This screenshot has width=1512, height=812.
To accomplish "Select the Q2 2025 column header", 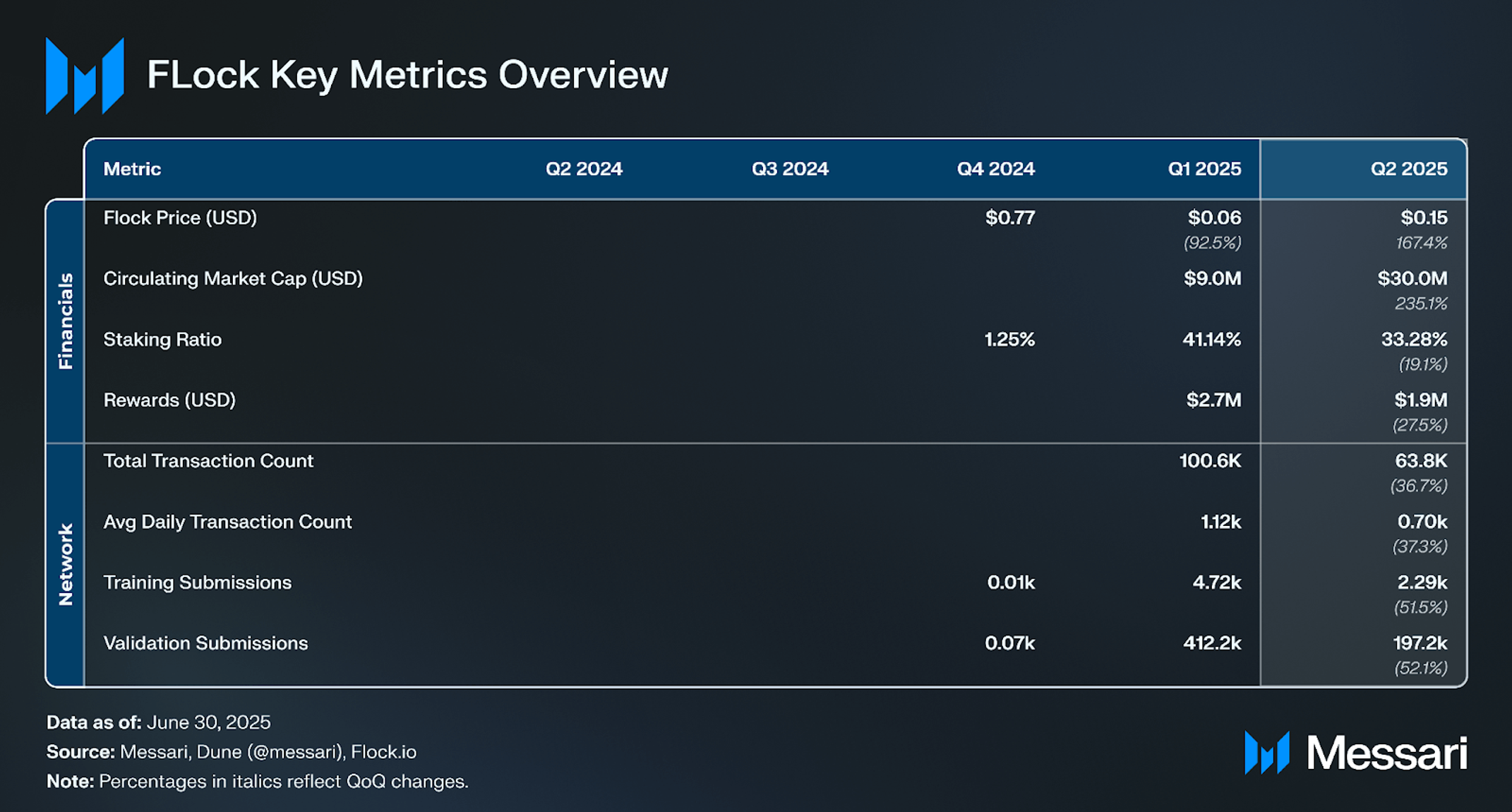I will [1408, 169].
